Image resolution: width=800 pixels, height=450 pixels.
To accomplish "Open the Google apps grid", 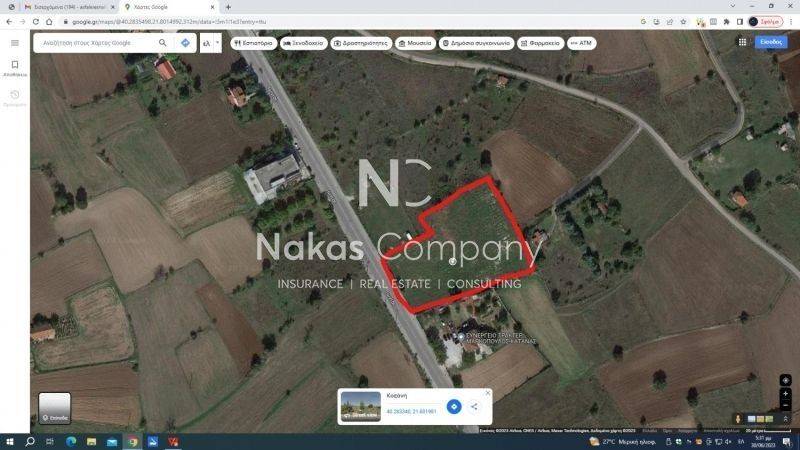I will (x=742, y=42).
